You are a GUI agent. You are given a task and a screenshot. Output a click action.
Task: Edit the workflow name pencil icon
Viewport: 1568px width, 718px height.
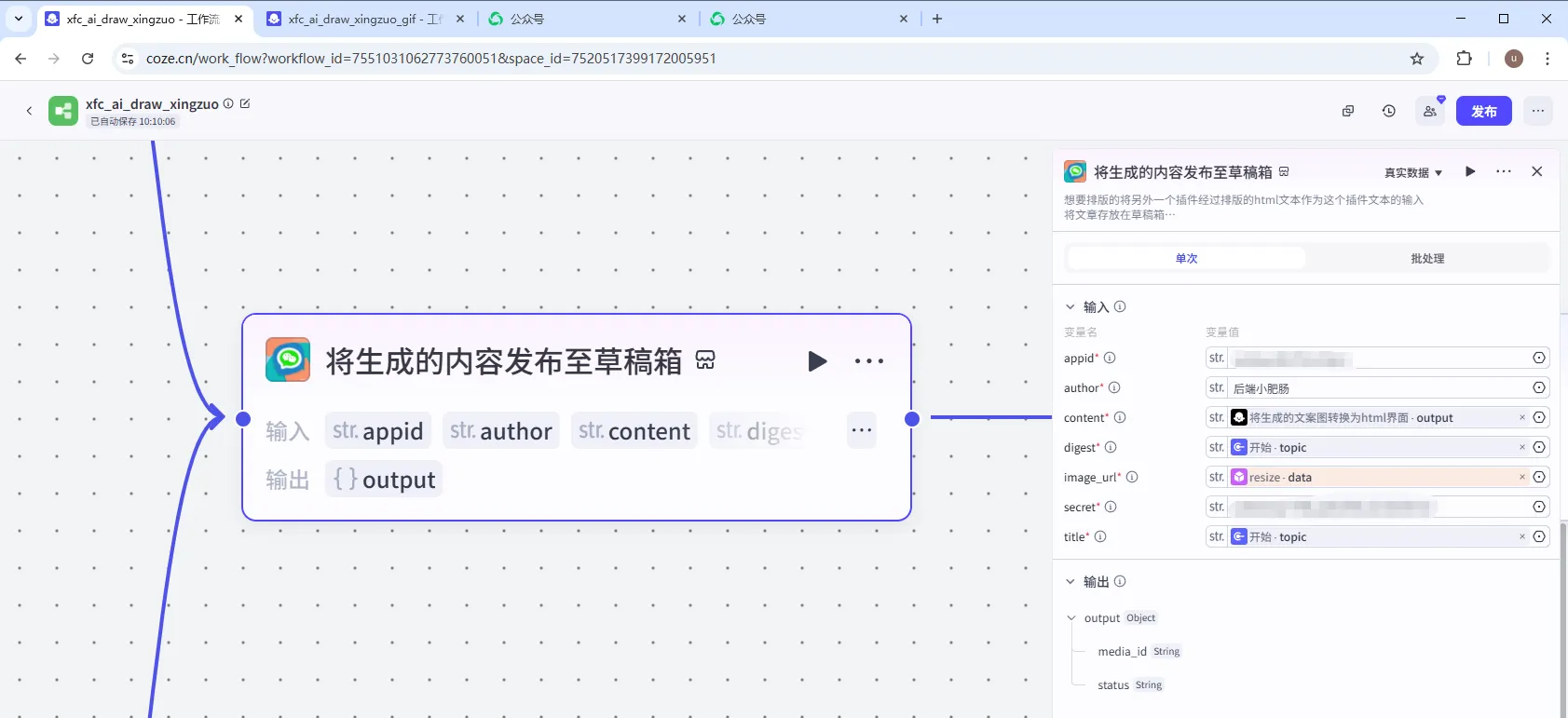coord(245,103)
